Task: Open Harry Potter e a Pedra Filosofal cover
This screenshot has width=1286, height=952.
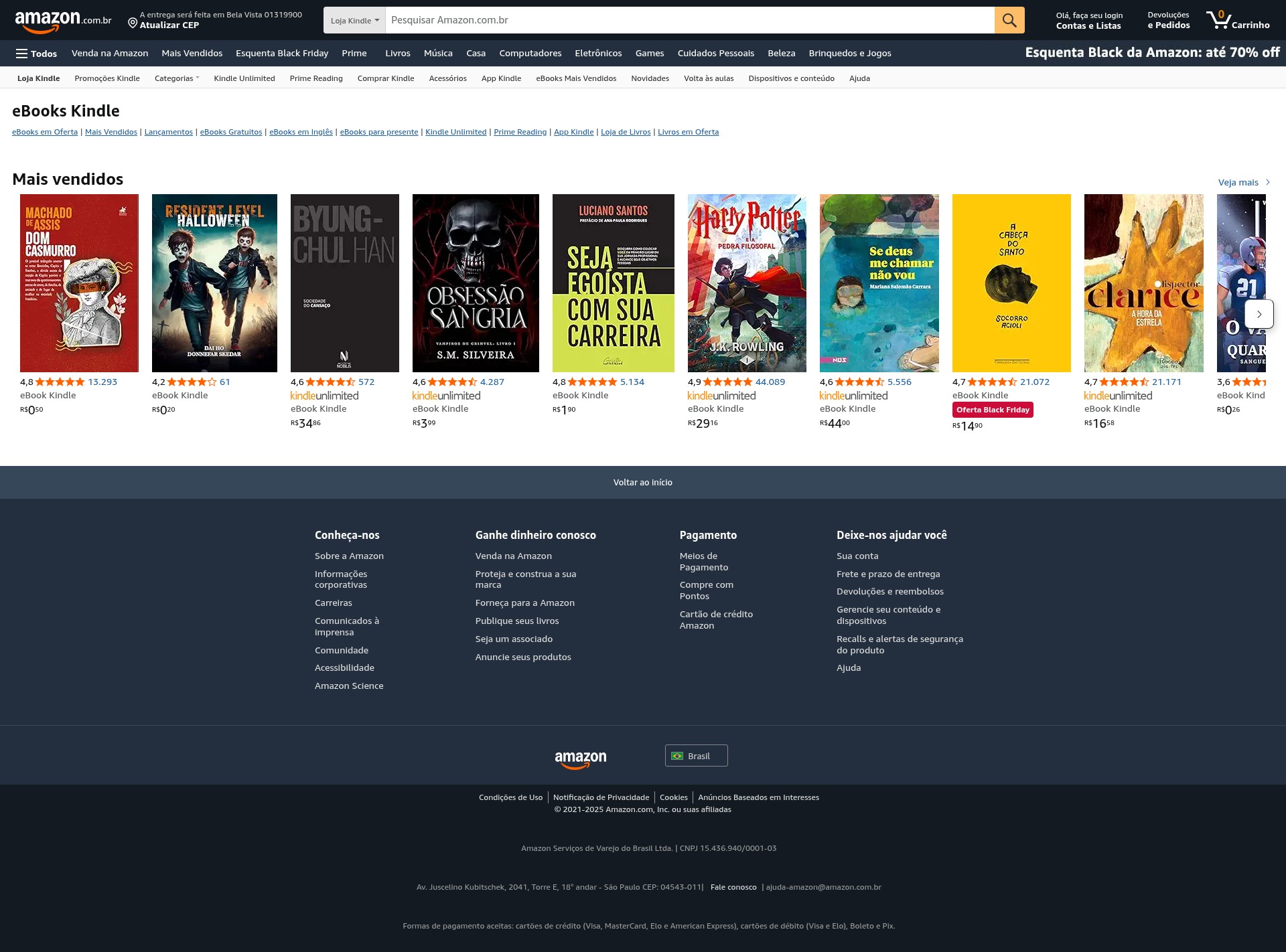Action: [747, 283]
